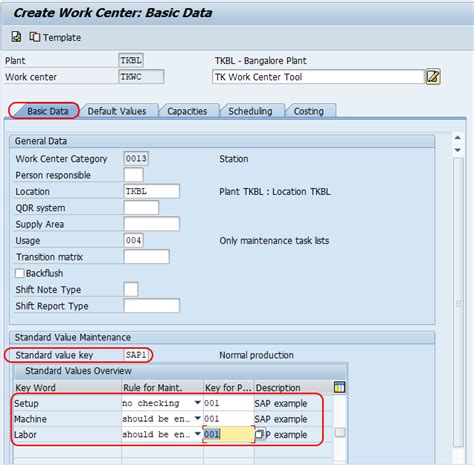Click the scroll down arrow of panel
Screen dimensions: 474x467
(458, 150)
